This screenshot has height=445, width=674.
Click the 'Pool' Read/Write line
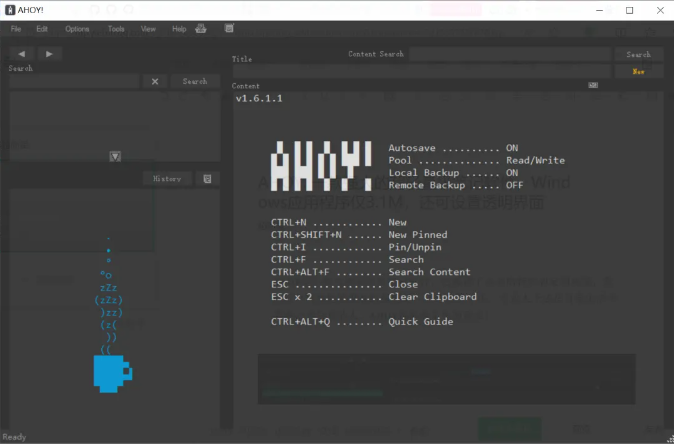coord(477,160)
